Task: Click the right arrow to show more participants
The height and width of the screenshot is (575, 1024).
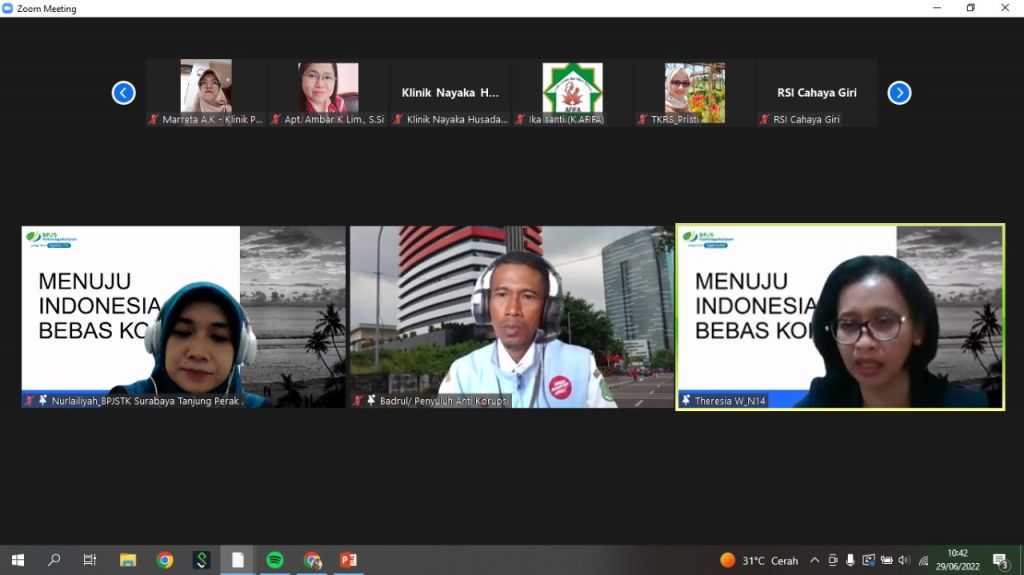Action: [x=899, y=93]
